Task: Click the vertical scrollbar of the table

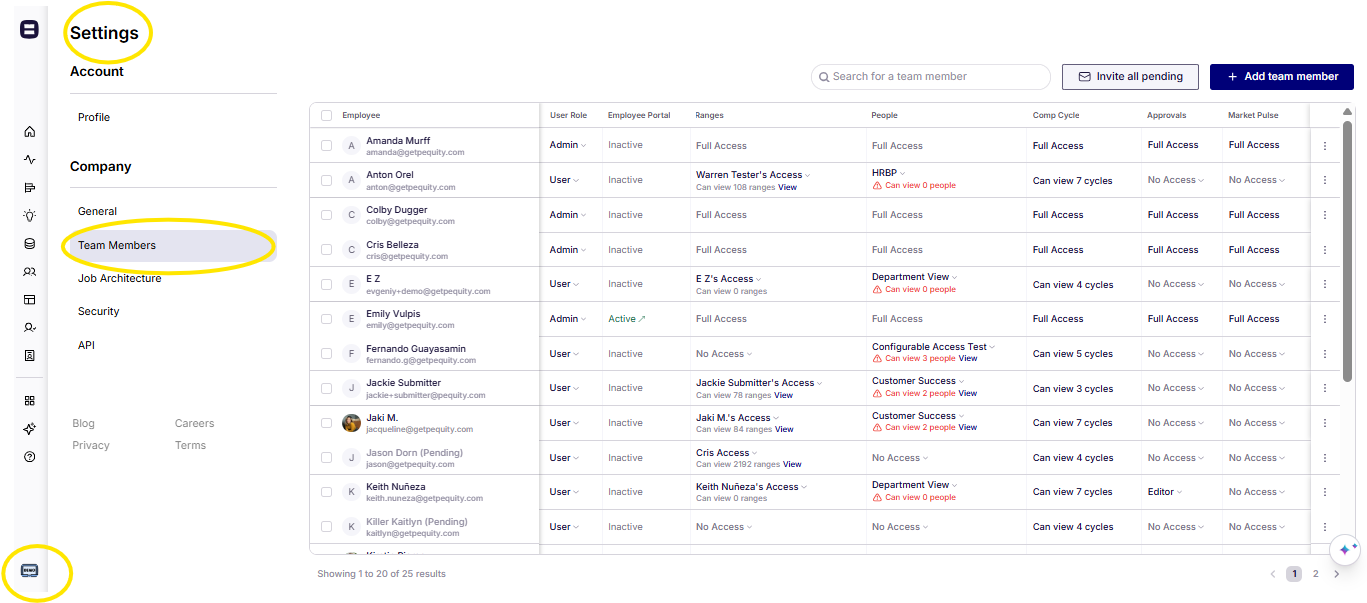Action: click(x=1347, y=250)
